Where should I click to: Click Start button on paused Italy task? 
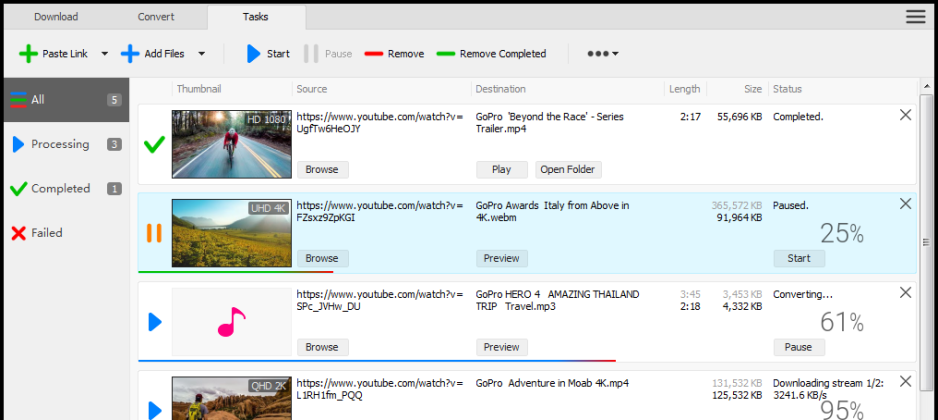(799, 258)
